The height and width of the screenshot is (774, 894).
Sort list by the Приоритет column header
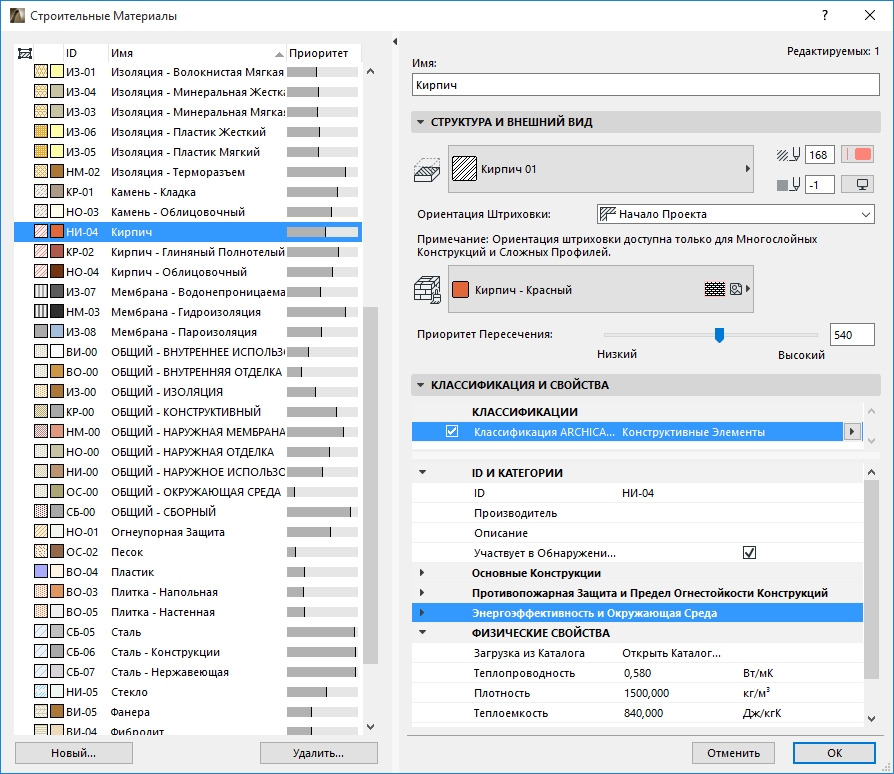(323, 53)
